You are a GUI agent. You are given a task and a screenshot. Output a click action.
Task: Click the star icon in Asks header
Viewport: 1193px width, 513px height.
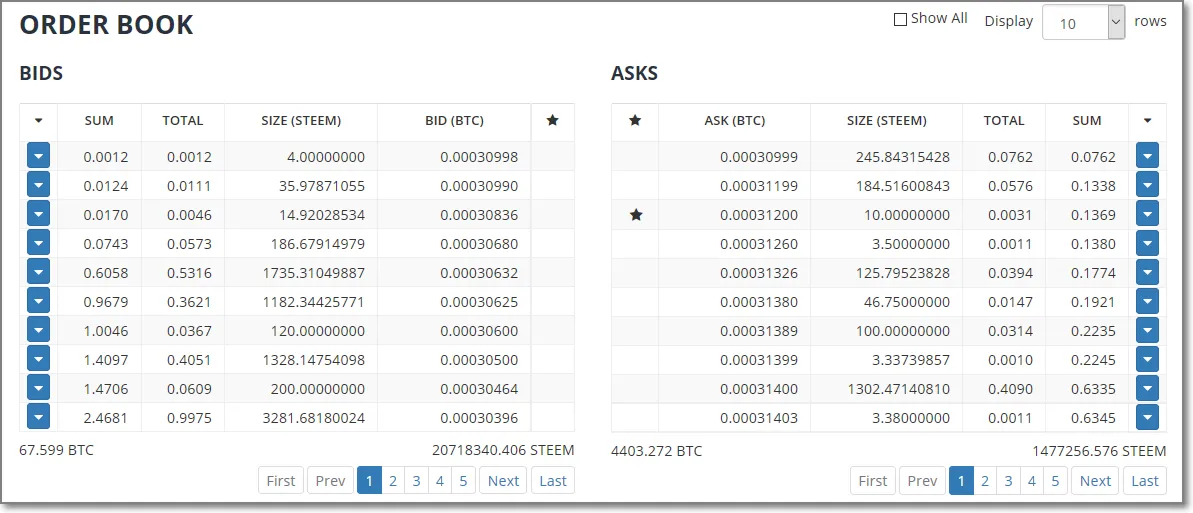click(634, 121)
